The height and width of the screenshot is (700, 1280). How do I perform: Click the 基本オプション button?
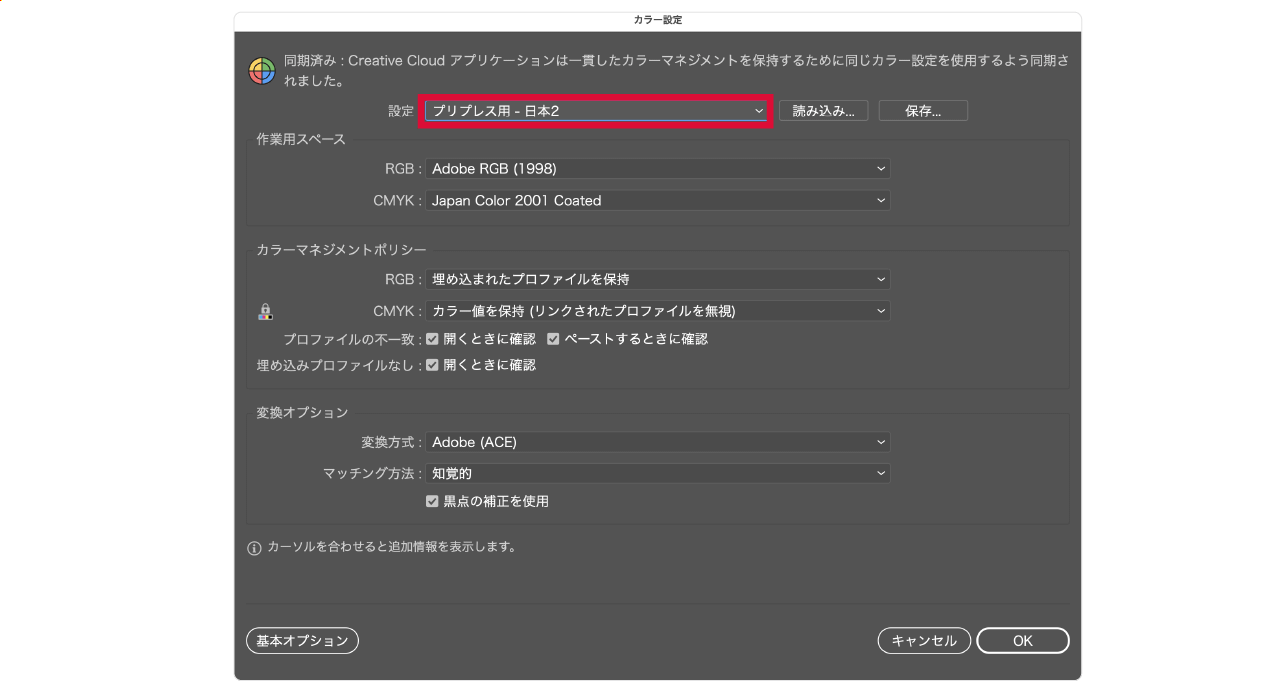[302, 641]
